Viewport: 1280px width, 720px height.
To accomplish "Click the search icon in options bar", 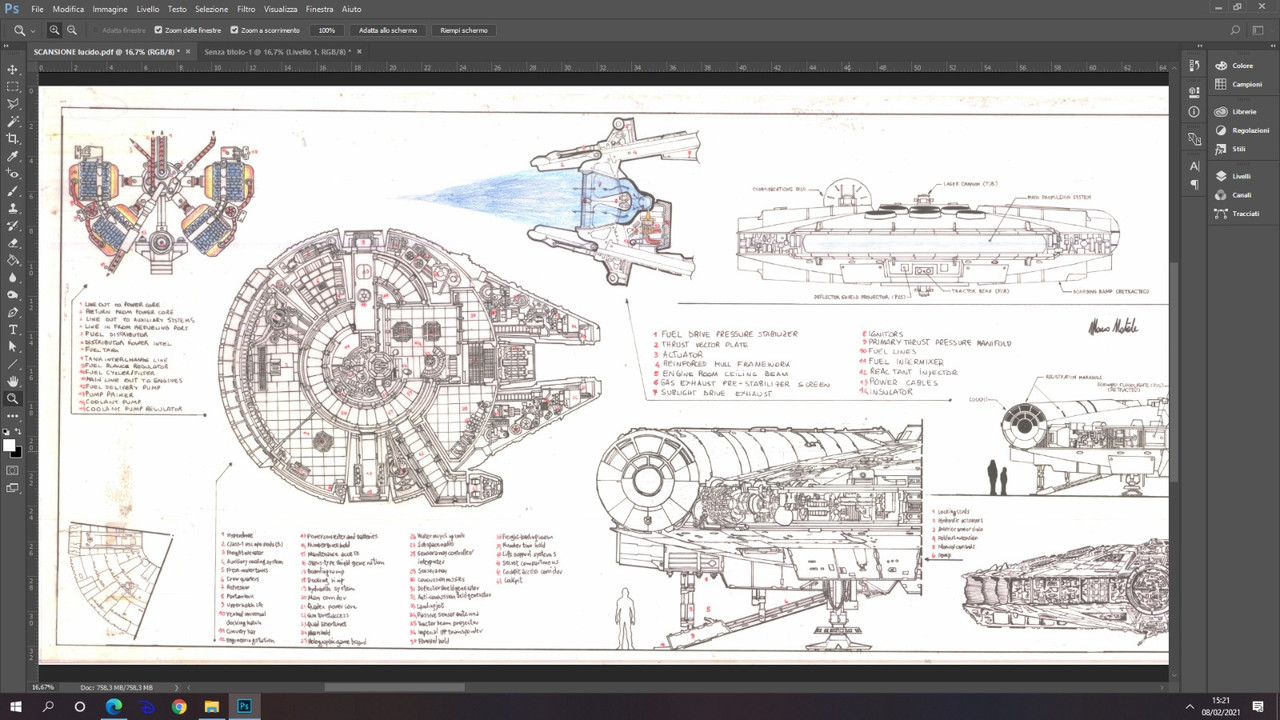I will point(1235,30).
